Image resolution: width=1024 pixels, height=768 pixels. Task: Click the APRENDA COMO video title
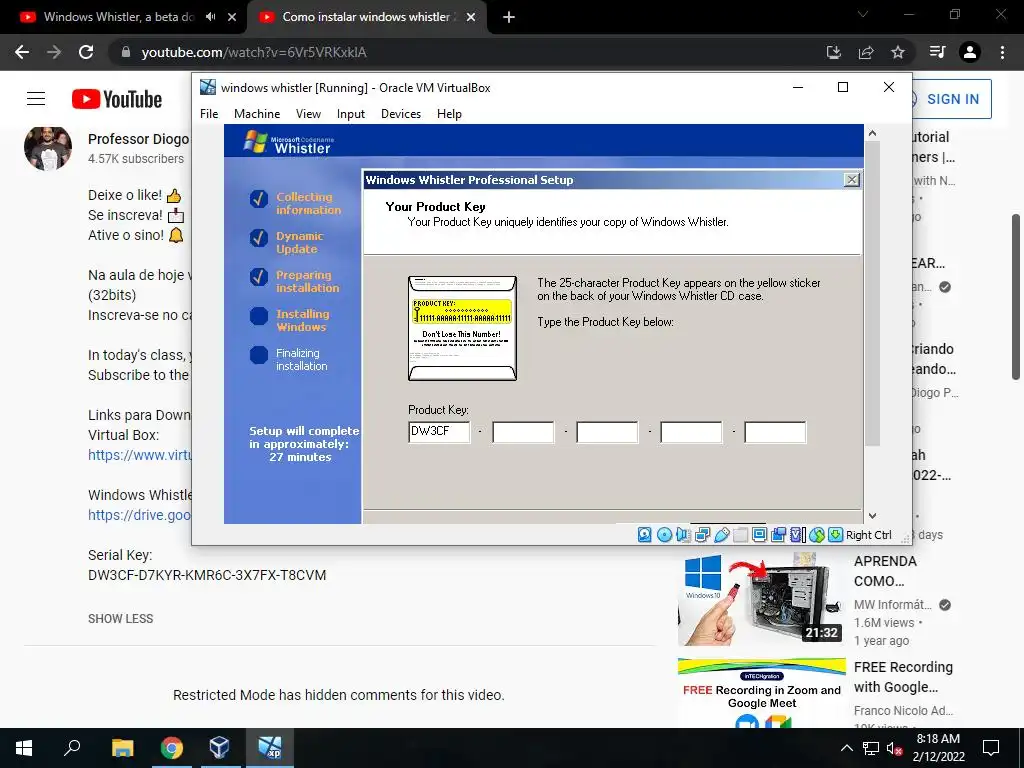click(886, 571)
